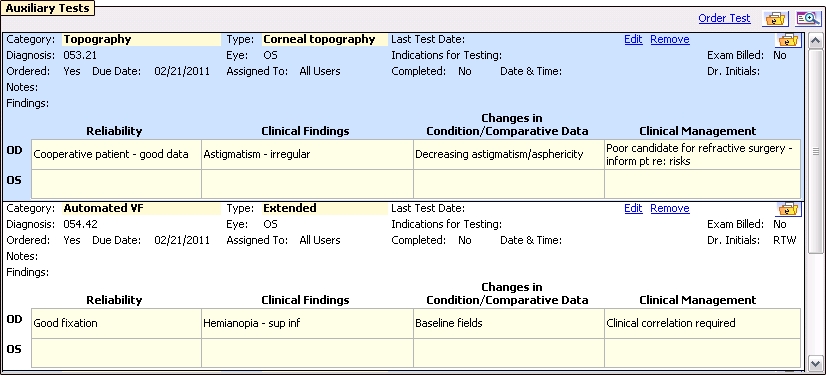Click the Extended type field

pyautogui.click(x=324, y=209)
